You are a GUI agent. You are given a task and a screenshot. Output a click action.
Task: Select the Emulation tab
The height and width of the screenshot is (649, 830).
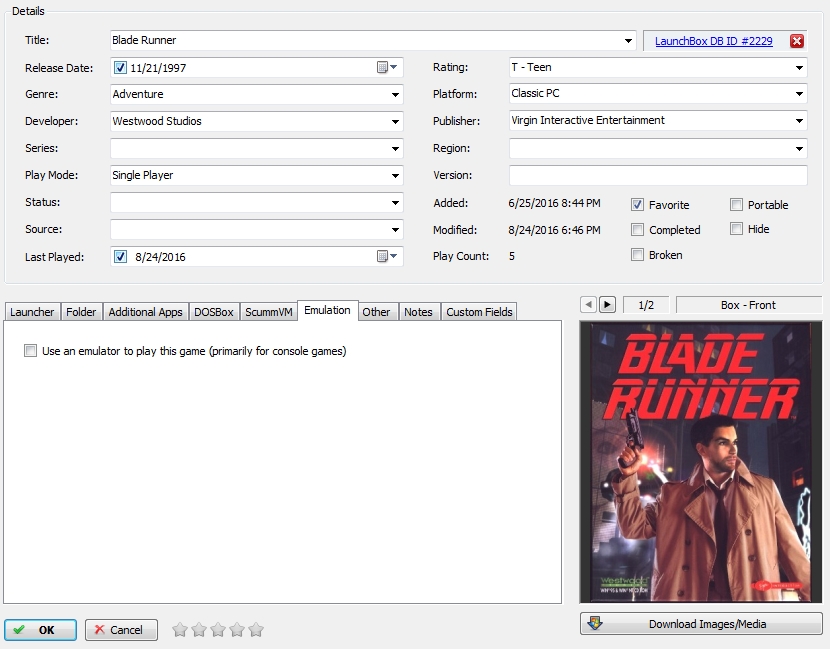328,310
